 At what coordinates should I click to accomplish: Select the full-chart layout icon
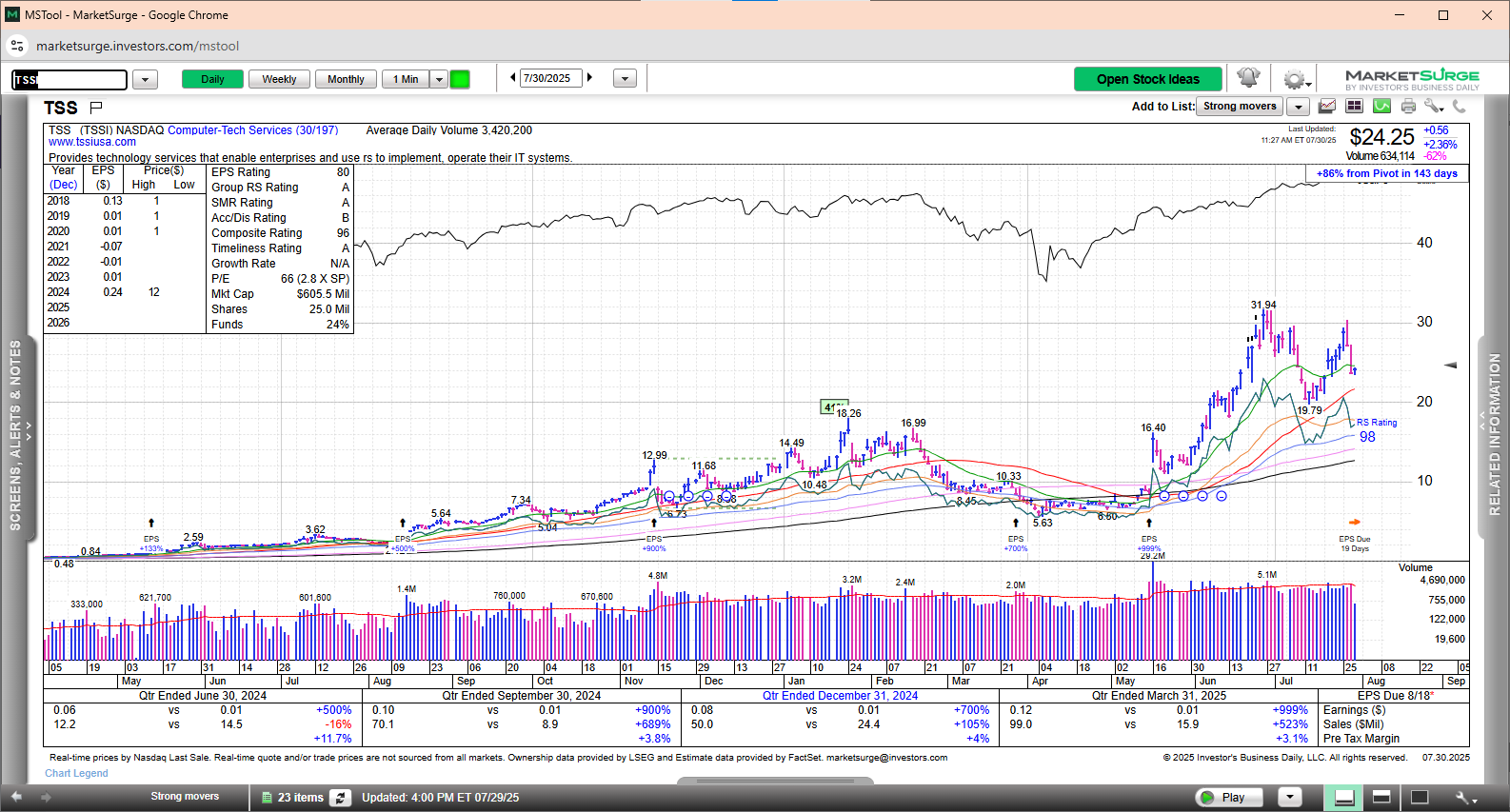pos(1420,798)
